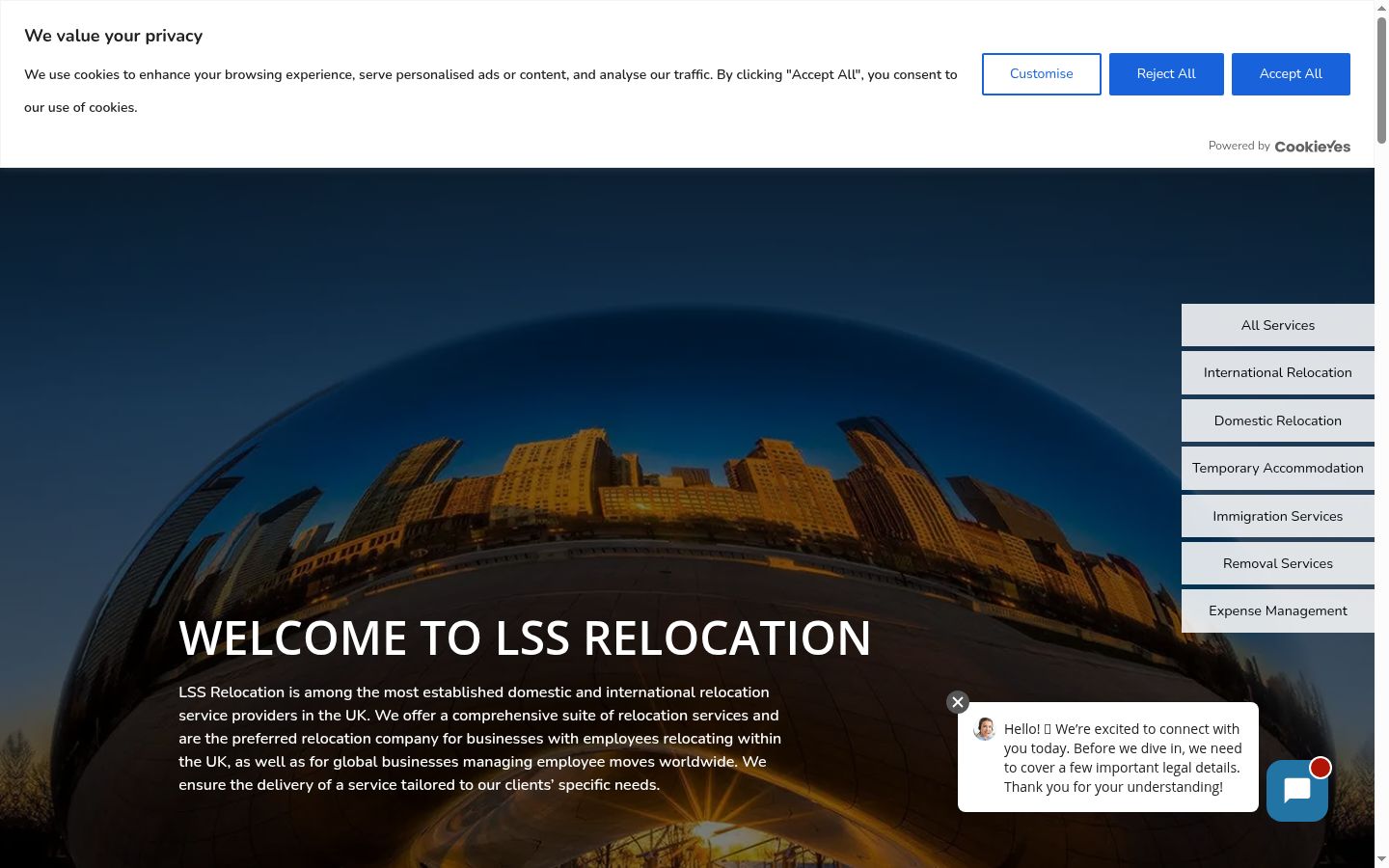Dismiss the chat greeting popup with X

(957, 702)
